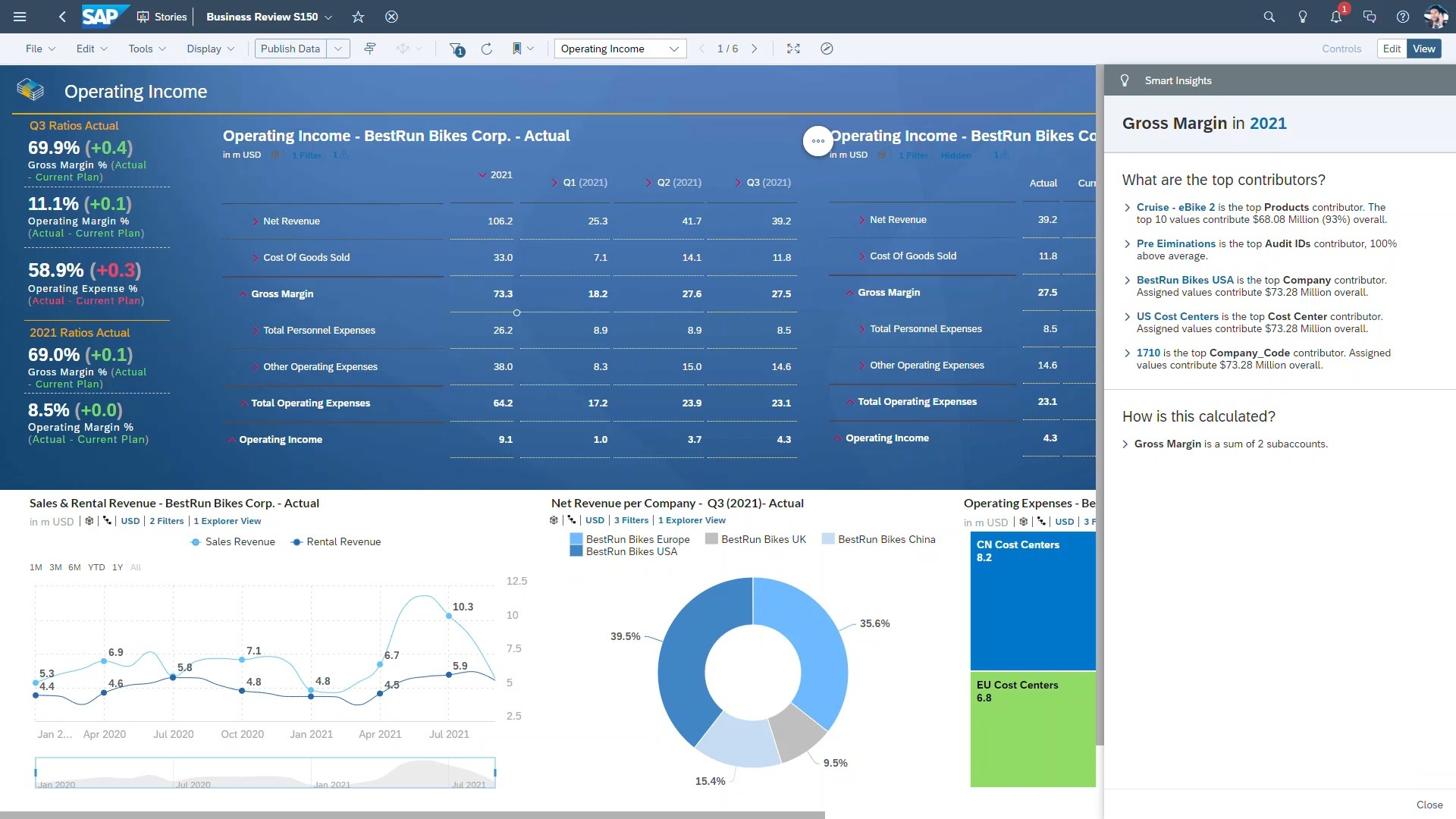Go to the previous page arrow
The image size is (1456, 819).
[x=701, y=49]
